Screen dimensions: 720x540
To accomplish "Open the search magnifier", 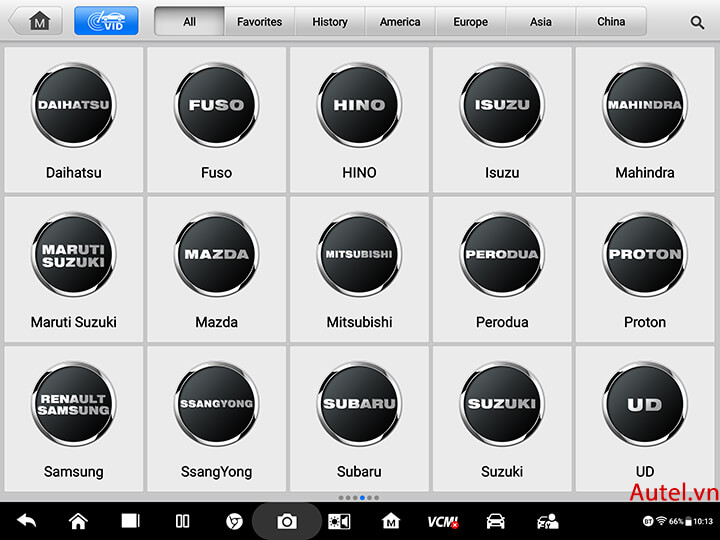I will pyautogui.click(x=697, y=22).
